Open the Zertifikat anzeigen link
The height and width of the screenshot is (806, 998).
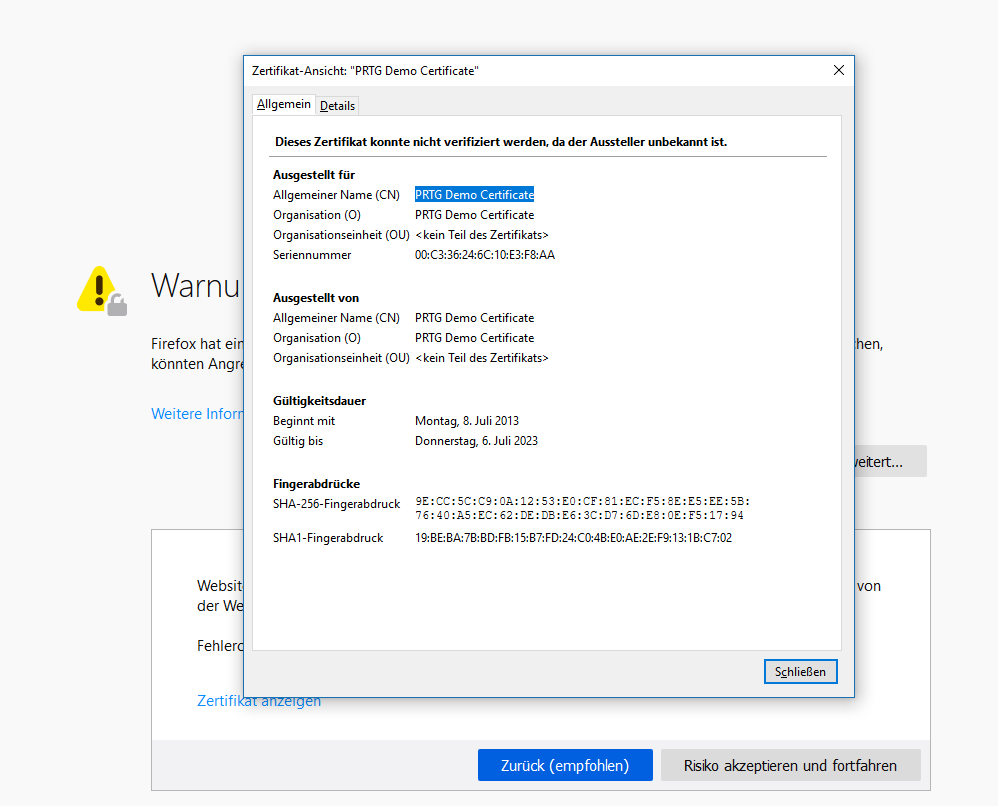point(259,701)
